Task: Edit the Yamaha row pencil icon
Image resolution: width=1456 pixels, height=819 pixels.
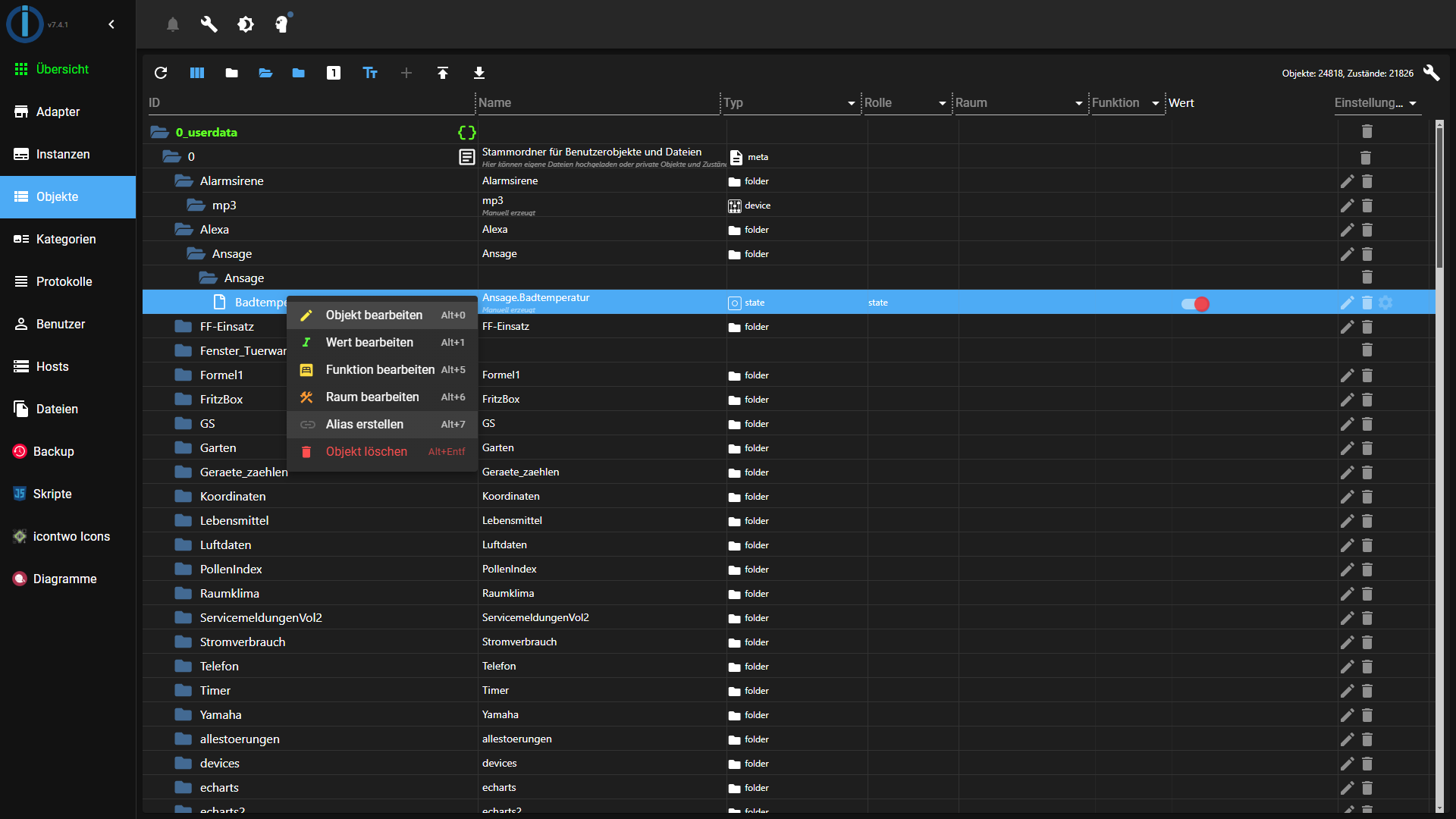Action: click(x=1347, y=715)
